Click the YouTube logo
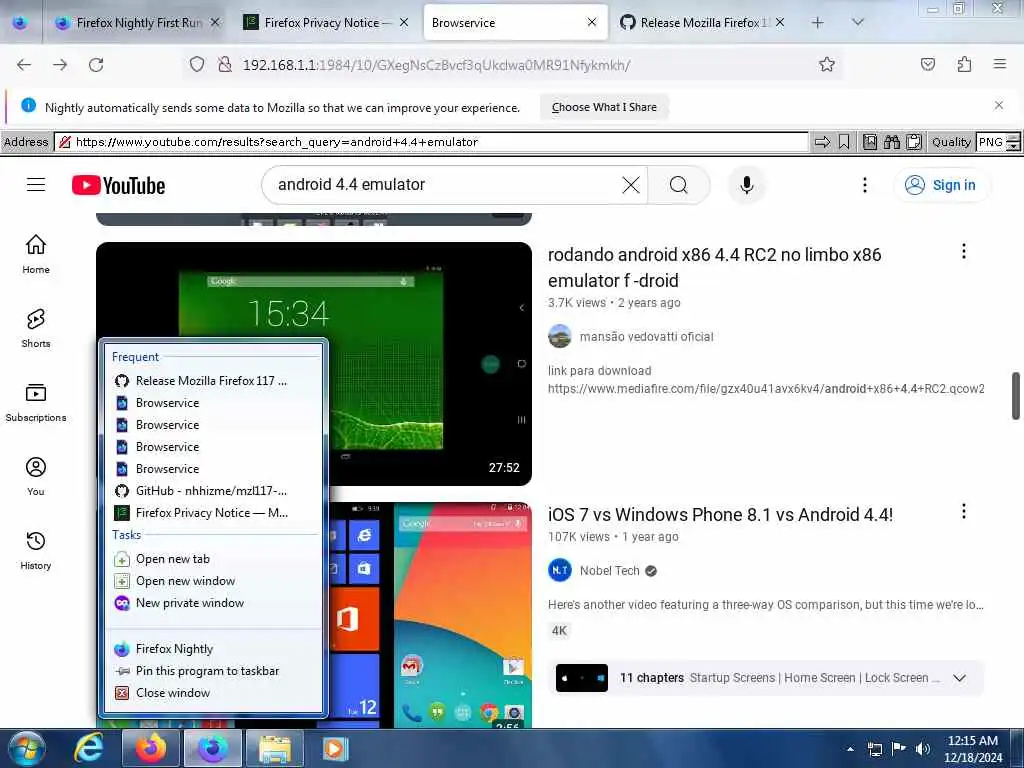Screen dimensions: 1024x768 (118, 185)
